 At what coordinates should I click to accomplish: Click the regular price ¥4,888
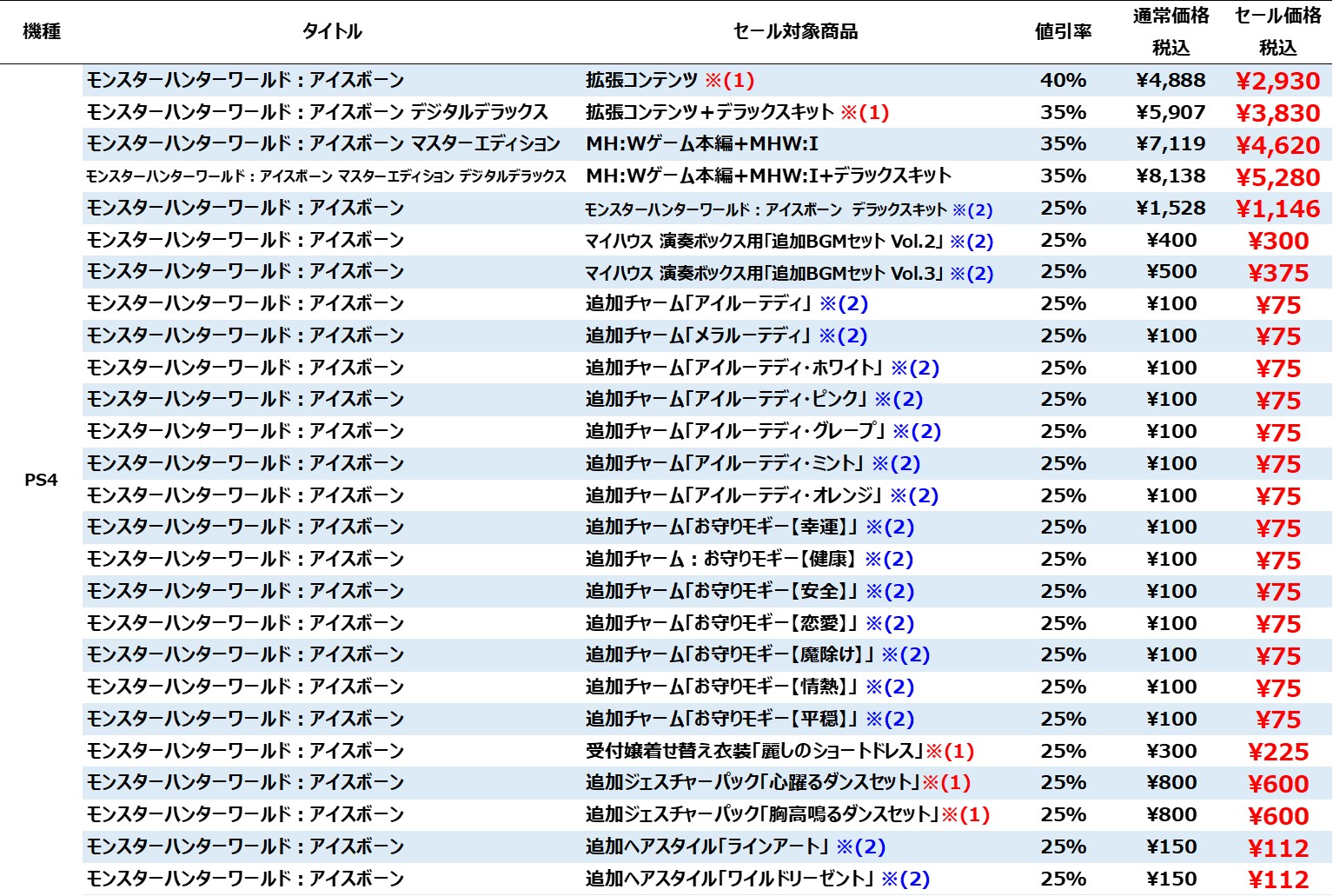coord(1171,80)
